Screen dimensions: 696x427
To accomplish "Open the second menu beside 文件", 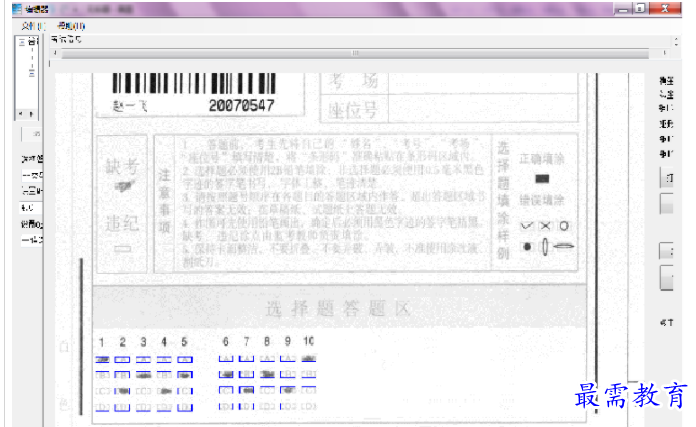I will [x=71, y=26].
